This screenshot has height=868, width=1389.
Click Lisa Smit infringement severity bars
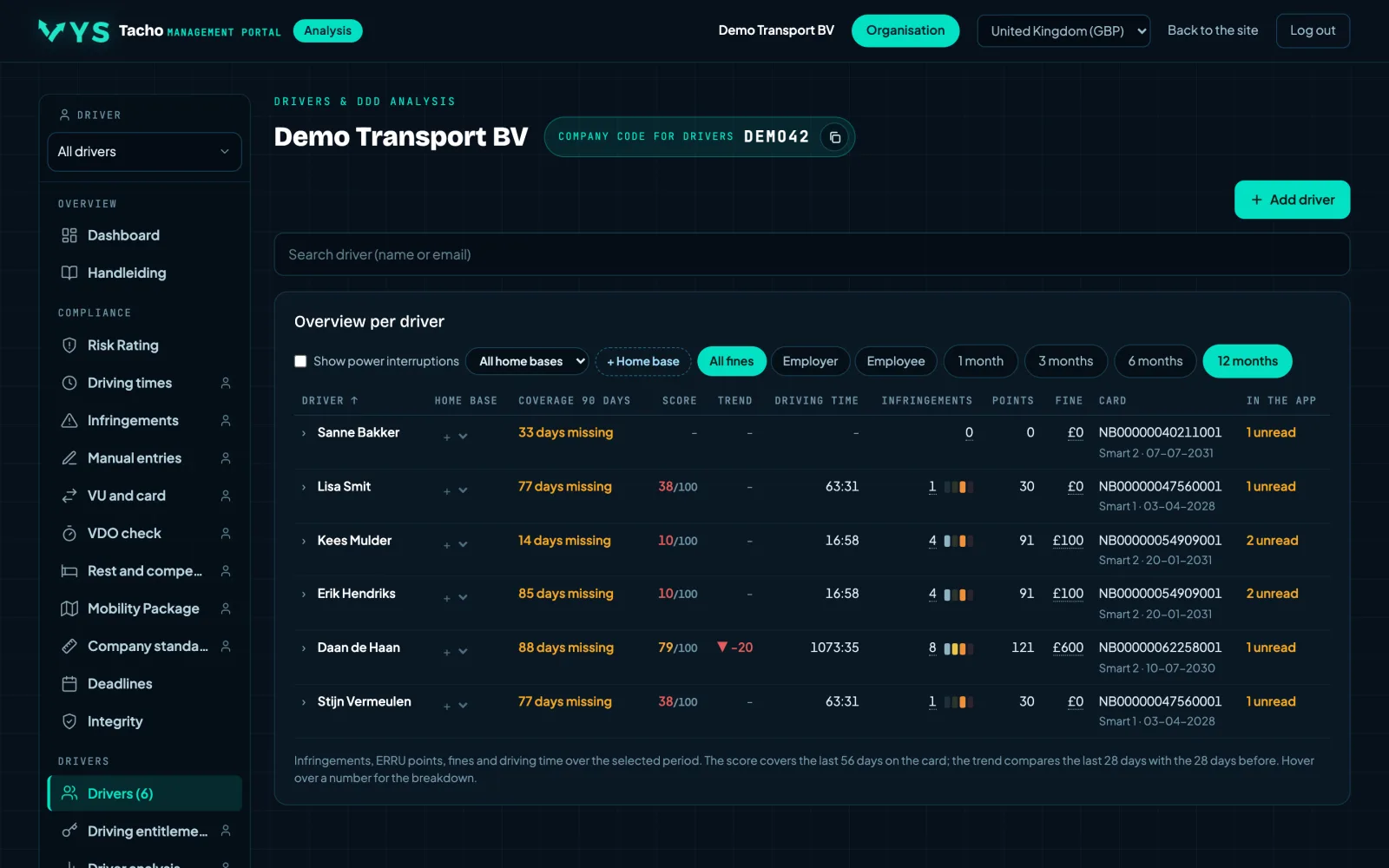pos(958,487)
